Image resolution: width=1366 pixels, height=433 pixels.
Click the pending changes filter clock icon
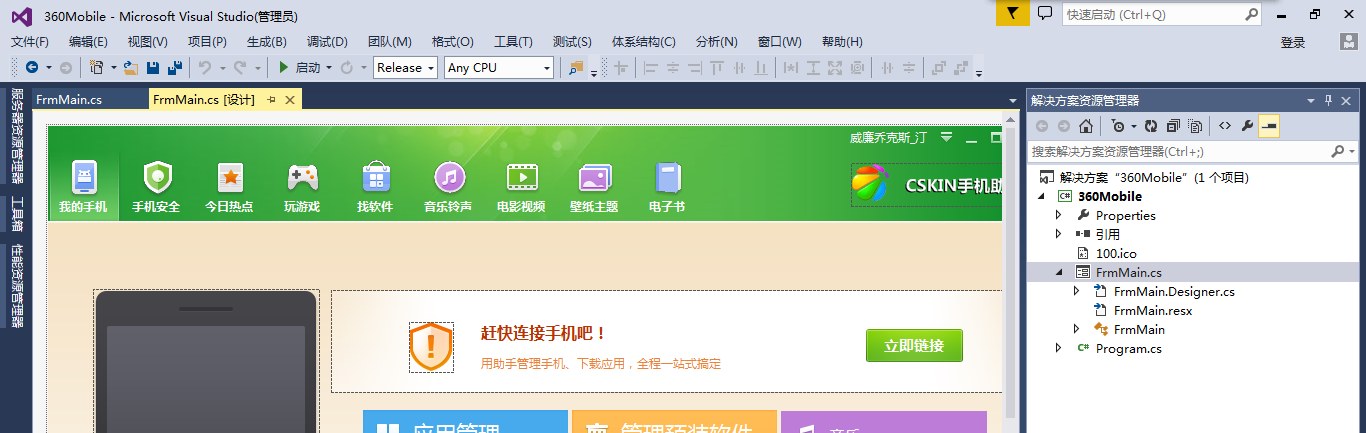tap(1118, 126)
